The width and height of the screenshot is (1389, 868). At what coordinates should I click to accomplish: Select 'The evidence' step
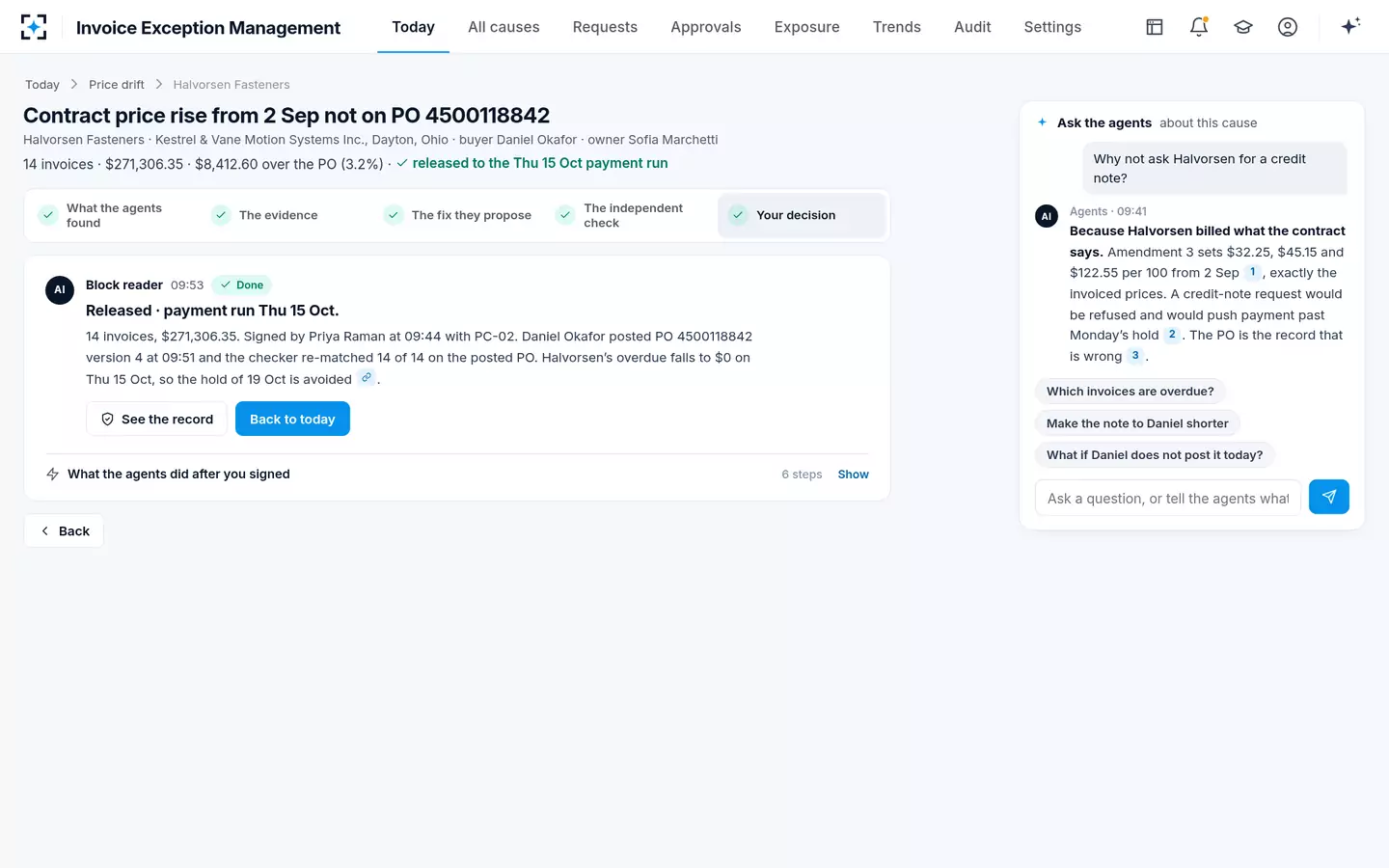coord(286,215)
